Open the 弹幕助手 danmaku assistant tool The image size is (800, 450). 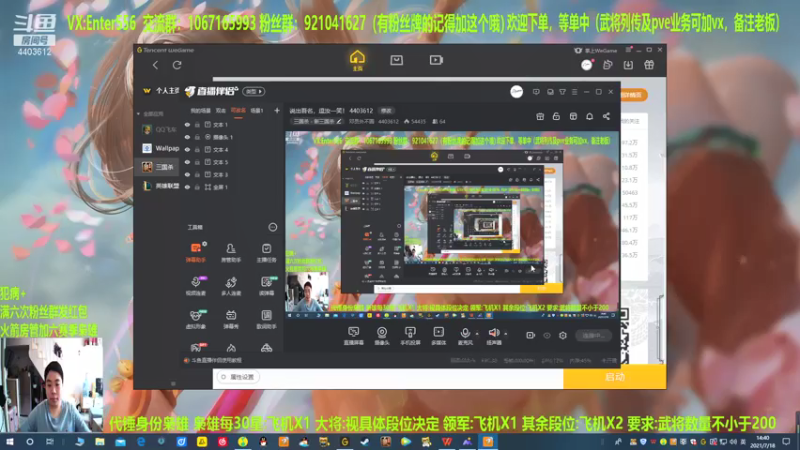[195, 252]
